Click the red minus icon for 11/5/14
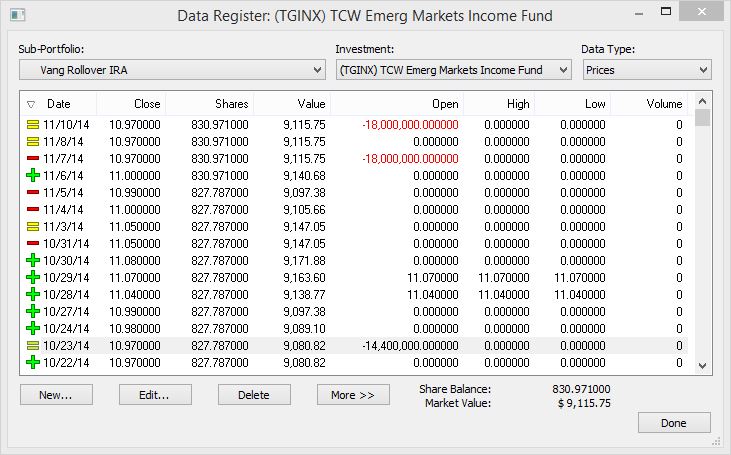Screen dimensions: 731x455 33,193
